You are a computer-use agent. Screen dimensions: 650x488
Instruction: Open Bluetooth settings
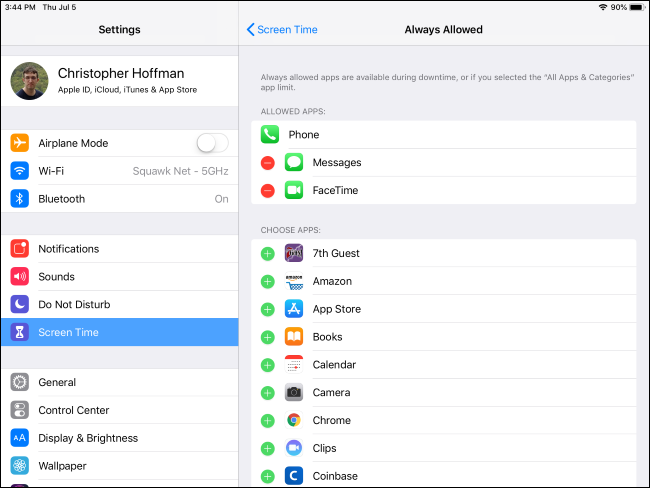[x=120, y=199]
